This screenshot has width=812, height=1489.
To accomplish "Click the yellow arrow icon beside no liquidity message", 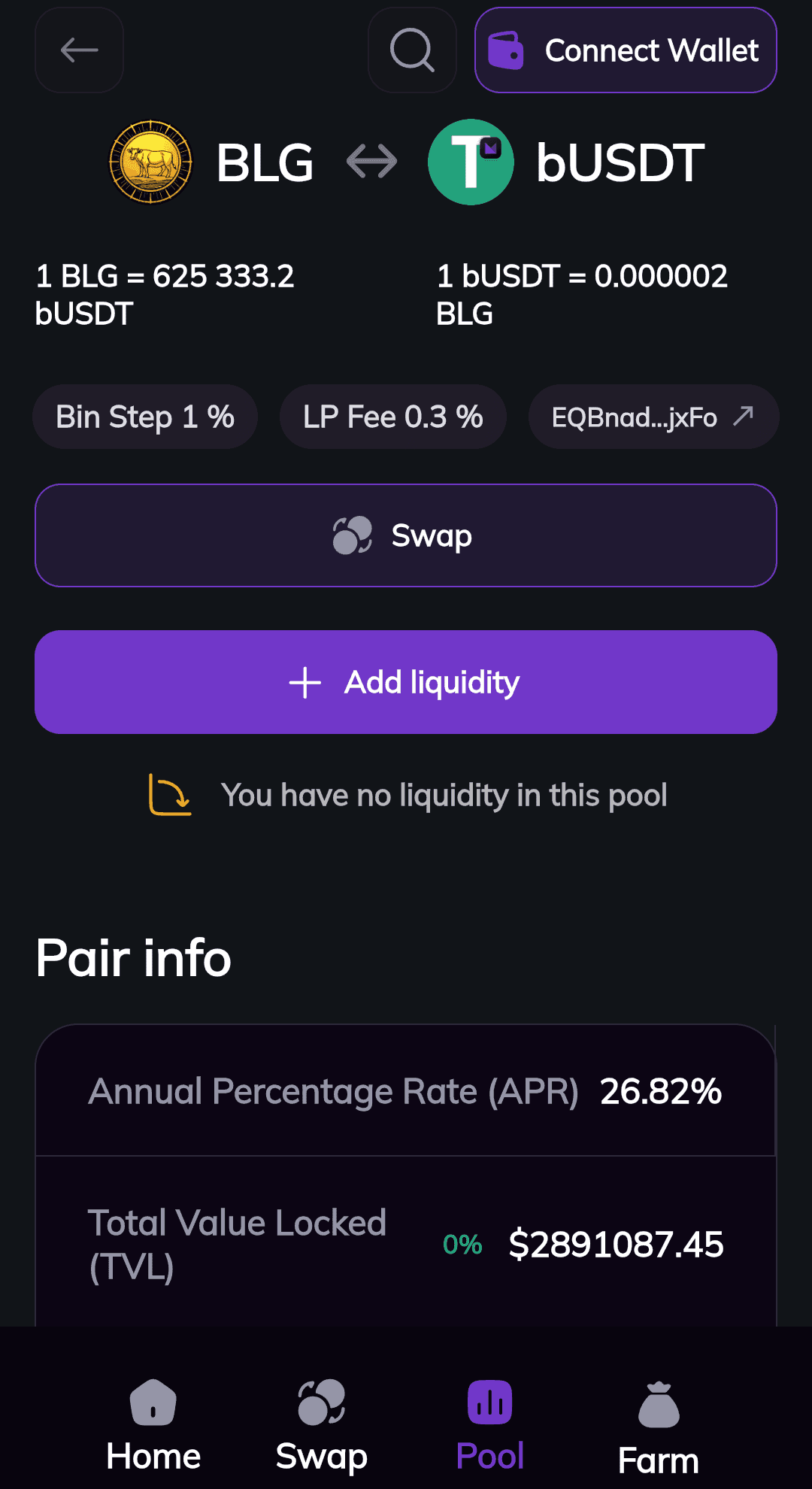I will (x=170, y=795).
